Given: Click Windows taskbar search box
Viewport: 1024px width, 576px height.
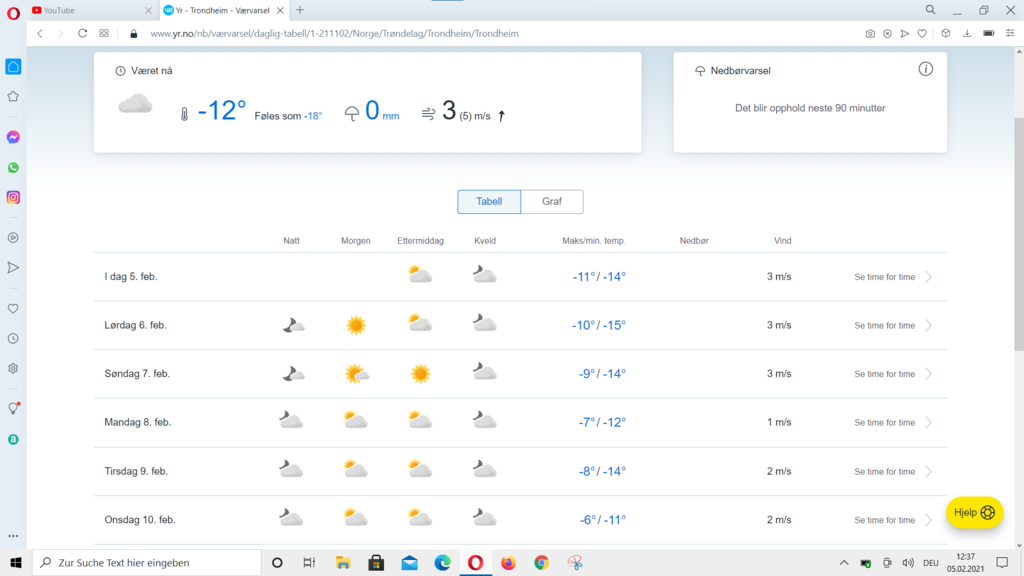Looking at the screenshot, I should click(147, 562).
